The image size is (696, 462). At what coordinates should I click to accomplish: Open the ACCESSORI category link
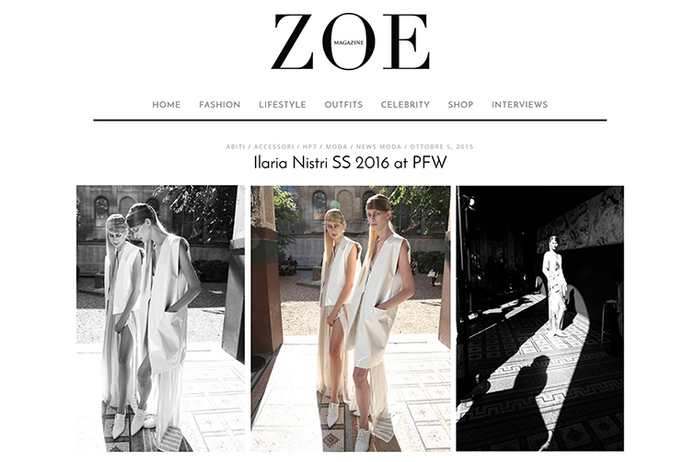[274, 146]
